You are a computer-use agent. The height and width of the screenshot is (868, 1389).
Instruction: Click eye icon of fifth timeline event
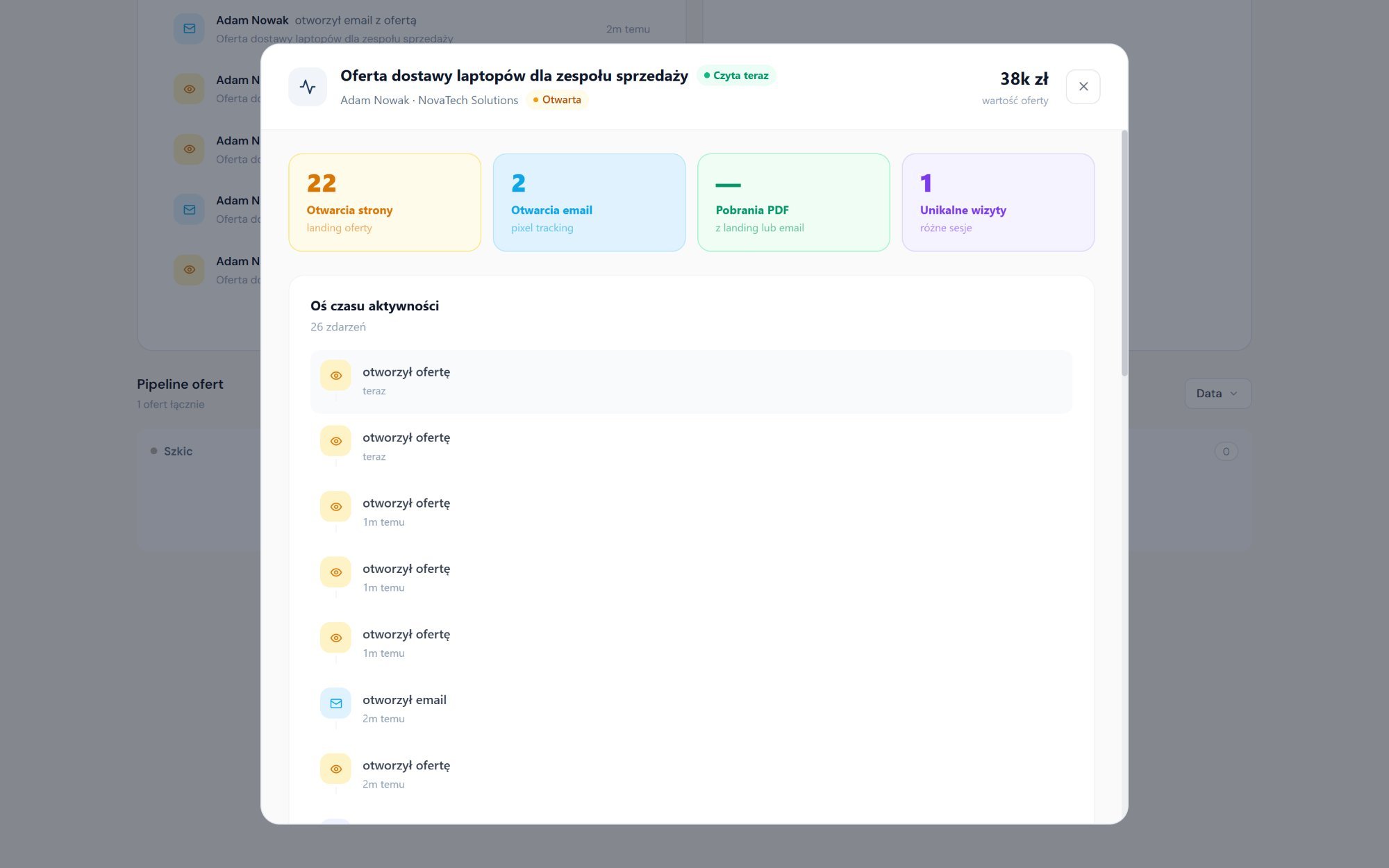tap(335, 638)
